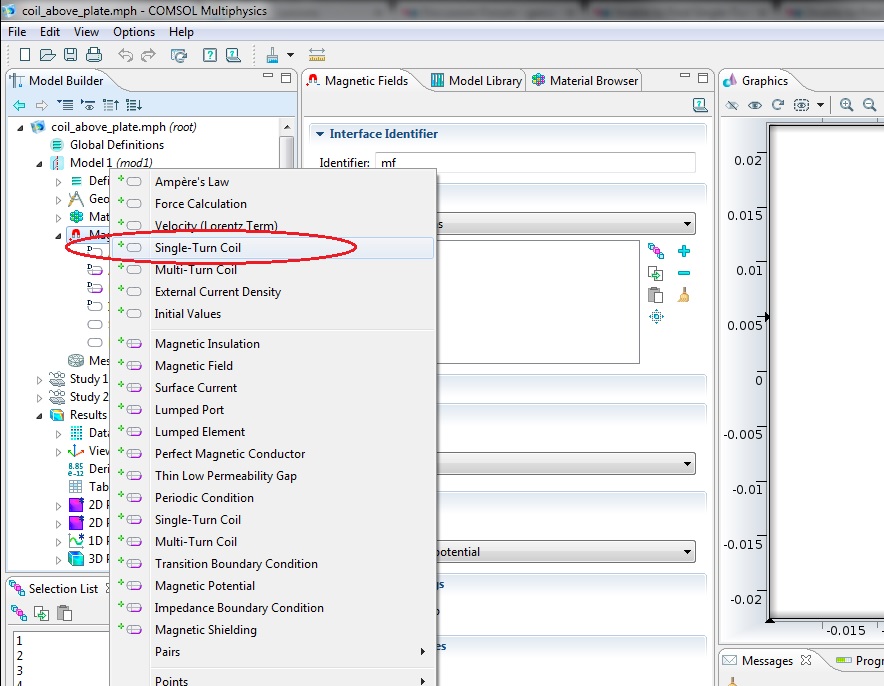Screen dimensions: 884x686
Task: Collapse the Model 1 (mod1) node
Action: [x=40, y=163]
